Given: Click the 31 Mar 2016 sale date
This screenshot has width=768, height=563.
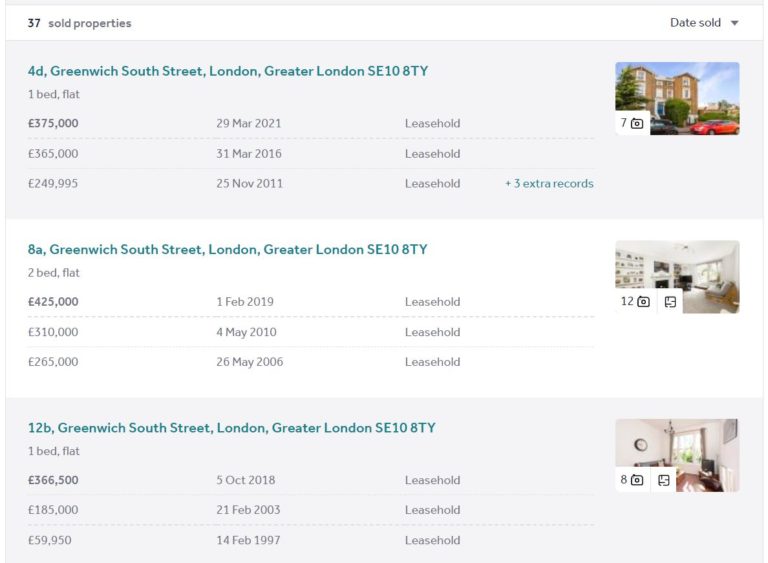Looking at the screenshot, I should 249,153.
